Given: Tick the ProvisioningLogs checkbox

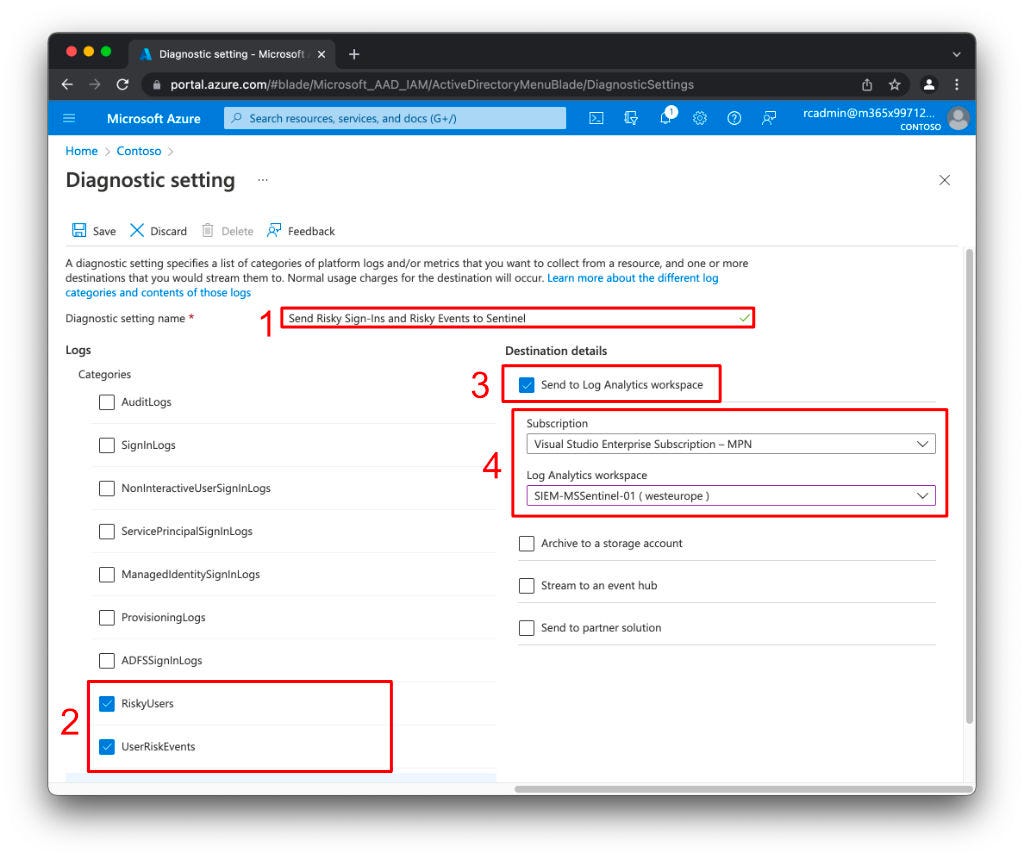Looking at the screenshot, I should click(x=106, y=617).
